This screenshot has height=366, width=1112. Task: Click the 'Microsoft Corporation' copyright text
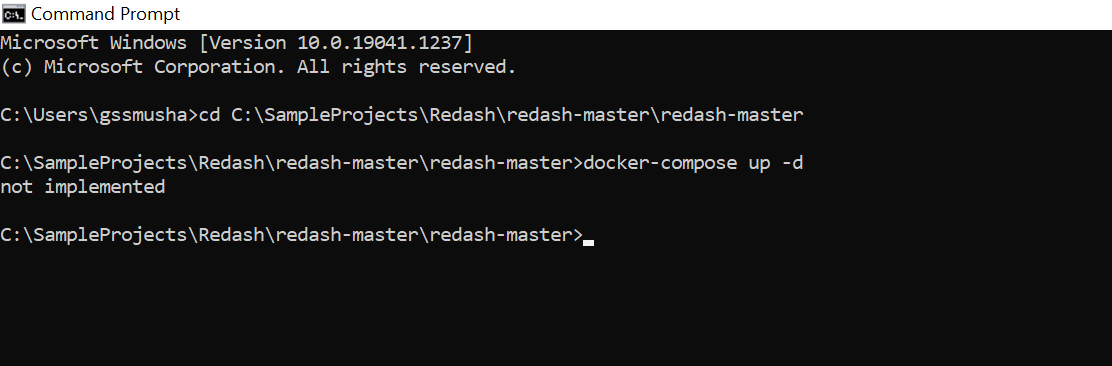(x=159, y=67)
